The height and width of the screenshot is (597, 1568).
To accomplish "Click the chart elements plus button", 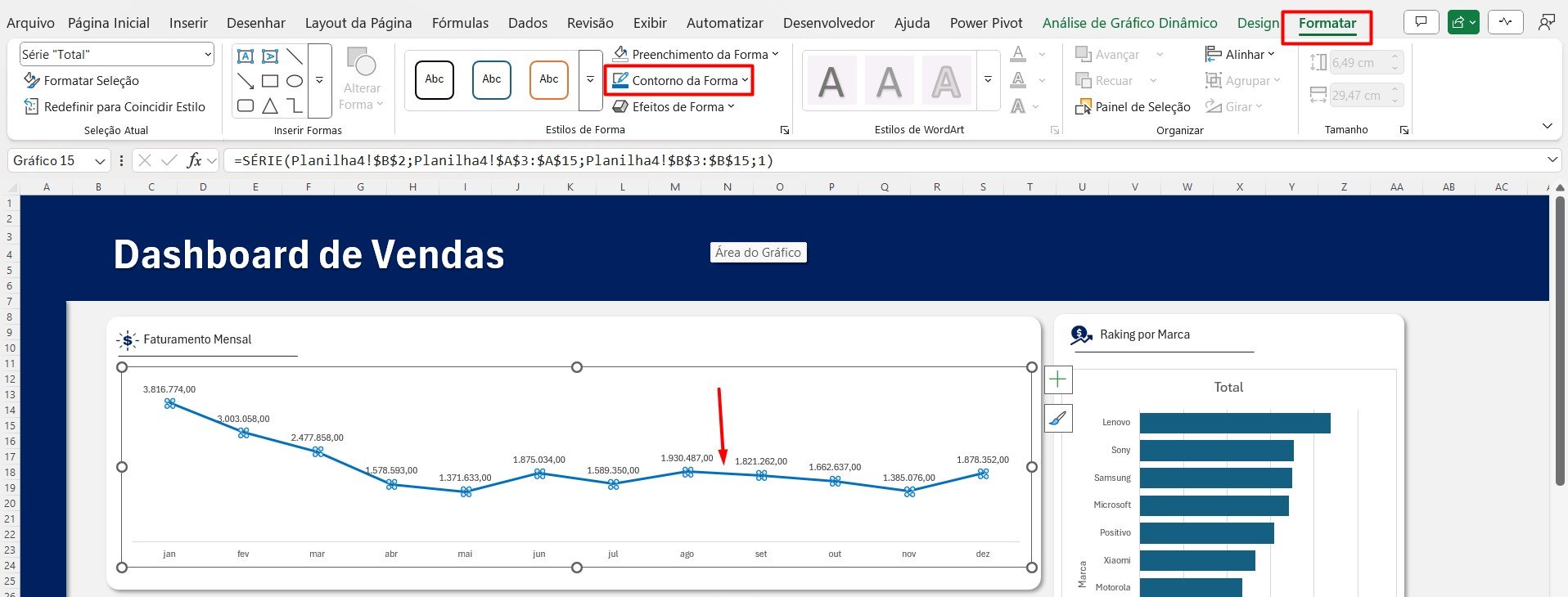I will pos(1058,379).
